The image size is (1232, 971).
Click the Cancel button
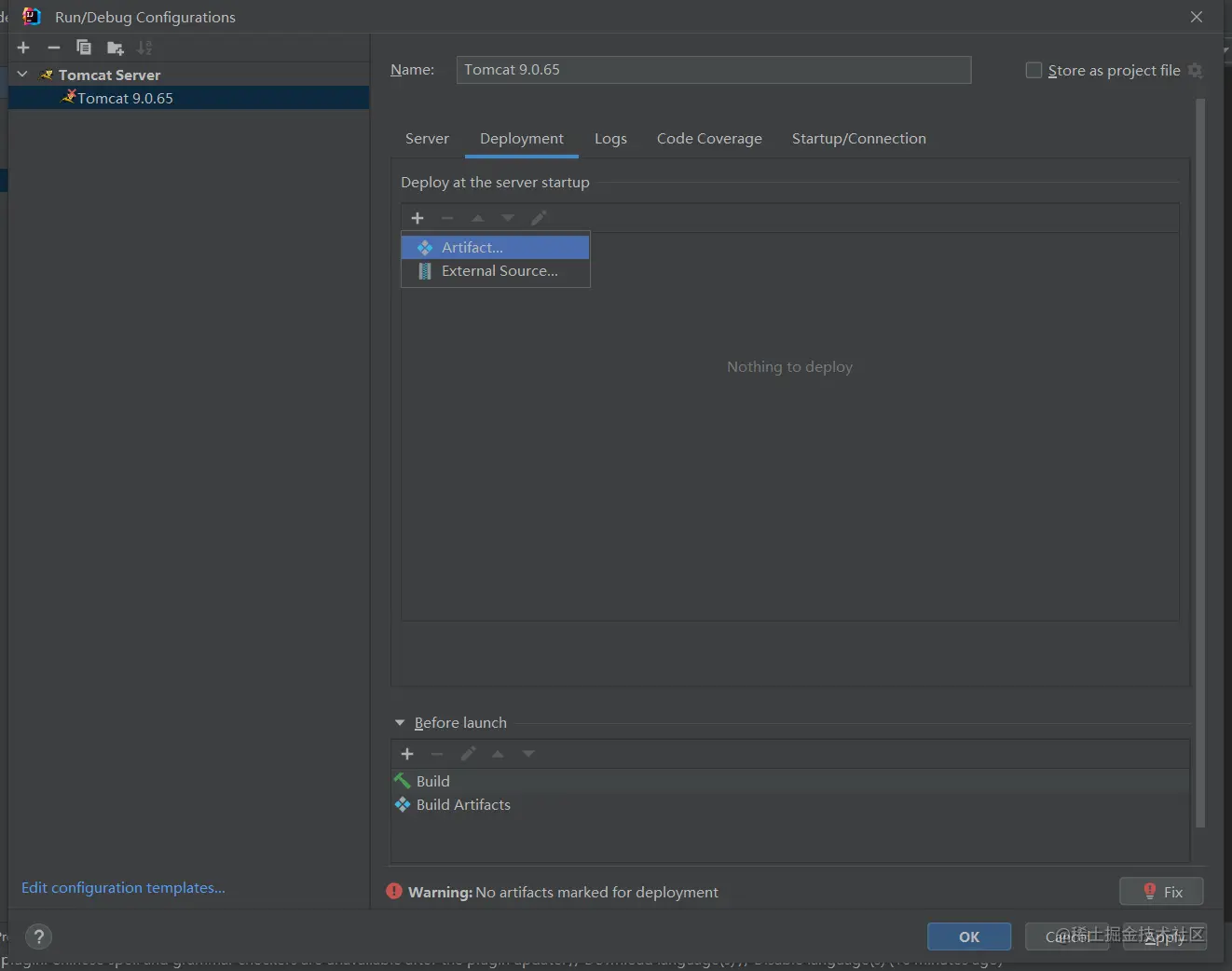tap(1067, 937)
